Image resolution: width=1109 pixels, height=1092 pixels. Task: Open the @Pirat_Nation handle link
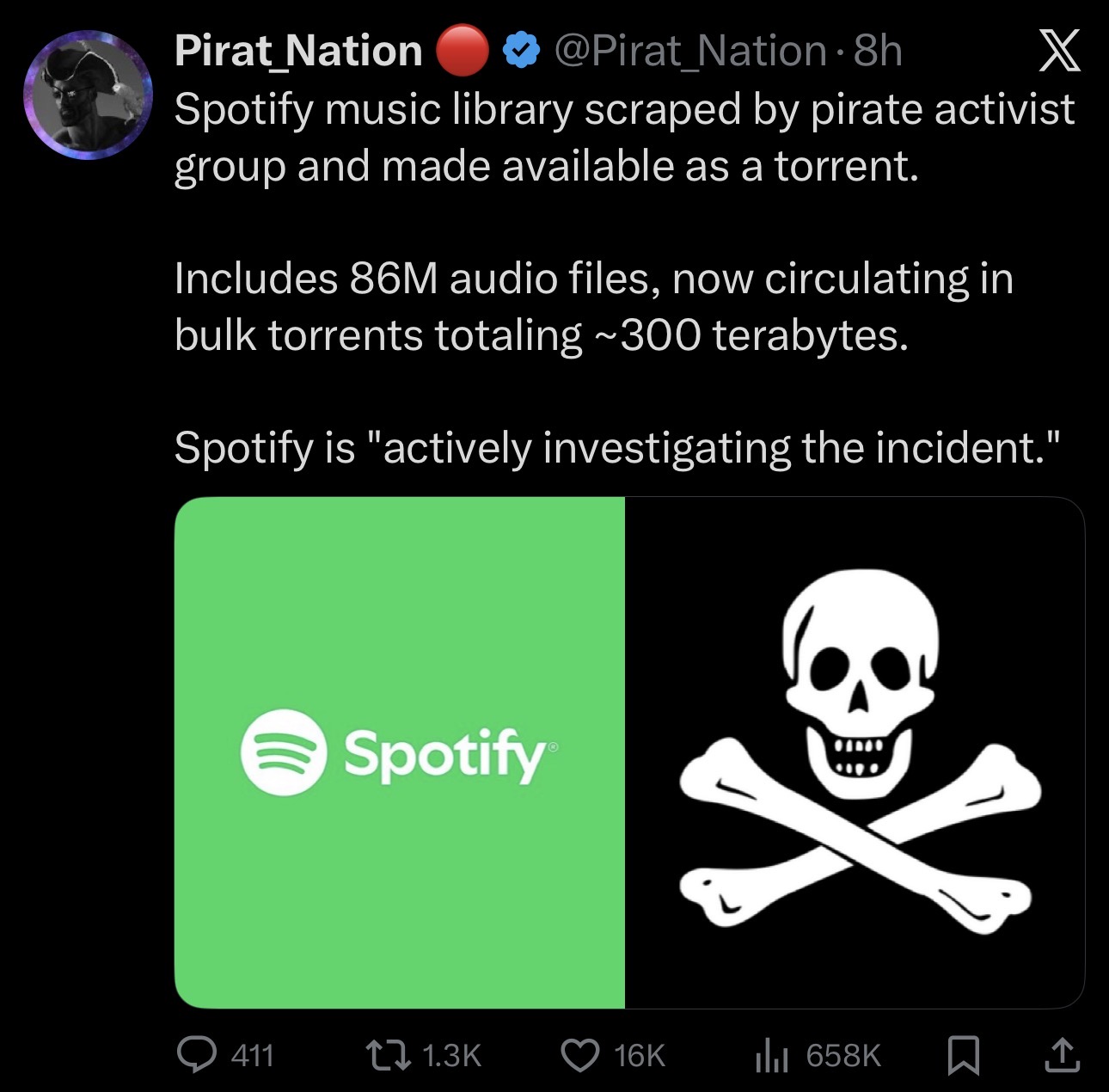point(690,51)
